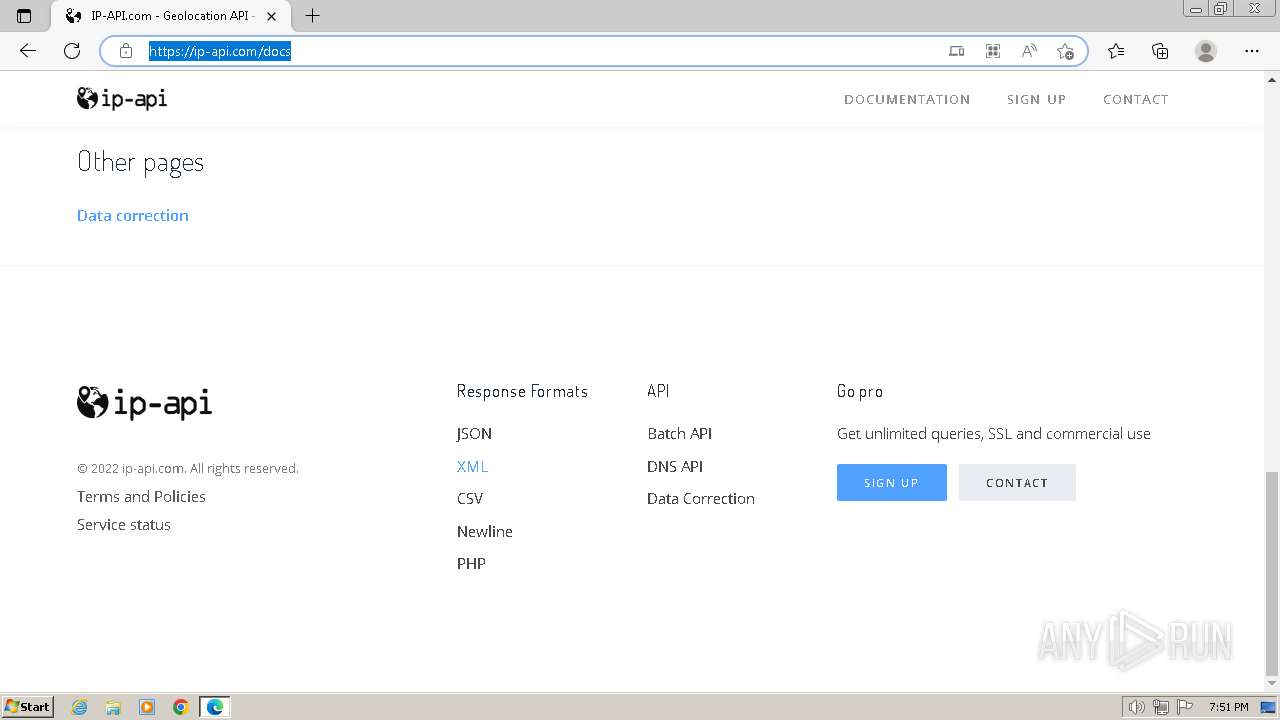Open SIGN UP nav item in header
Image resolution: width=1280 pixels, height=720 pixels.
(x=1036, y=99)
